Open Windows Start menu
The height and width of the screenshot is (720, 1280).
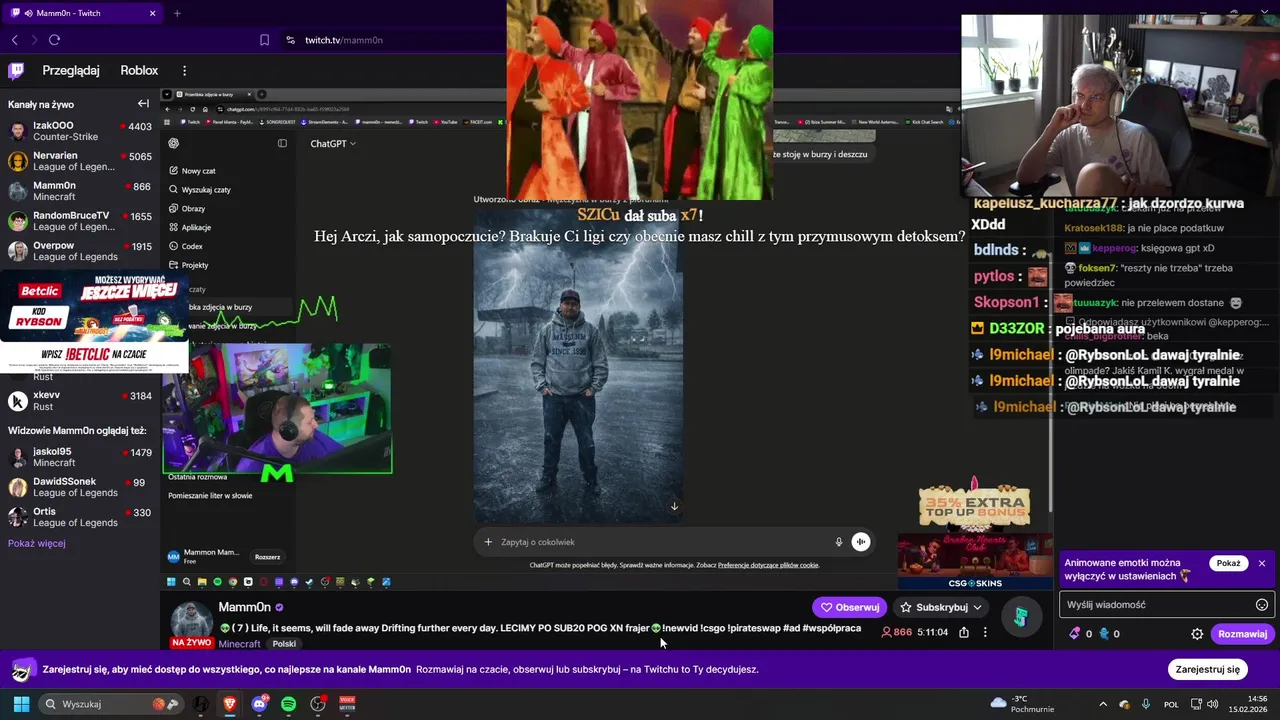[21, 704]
